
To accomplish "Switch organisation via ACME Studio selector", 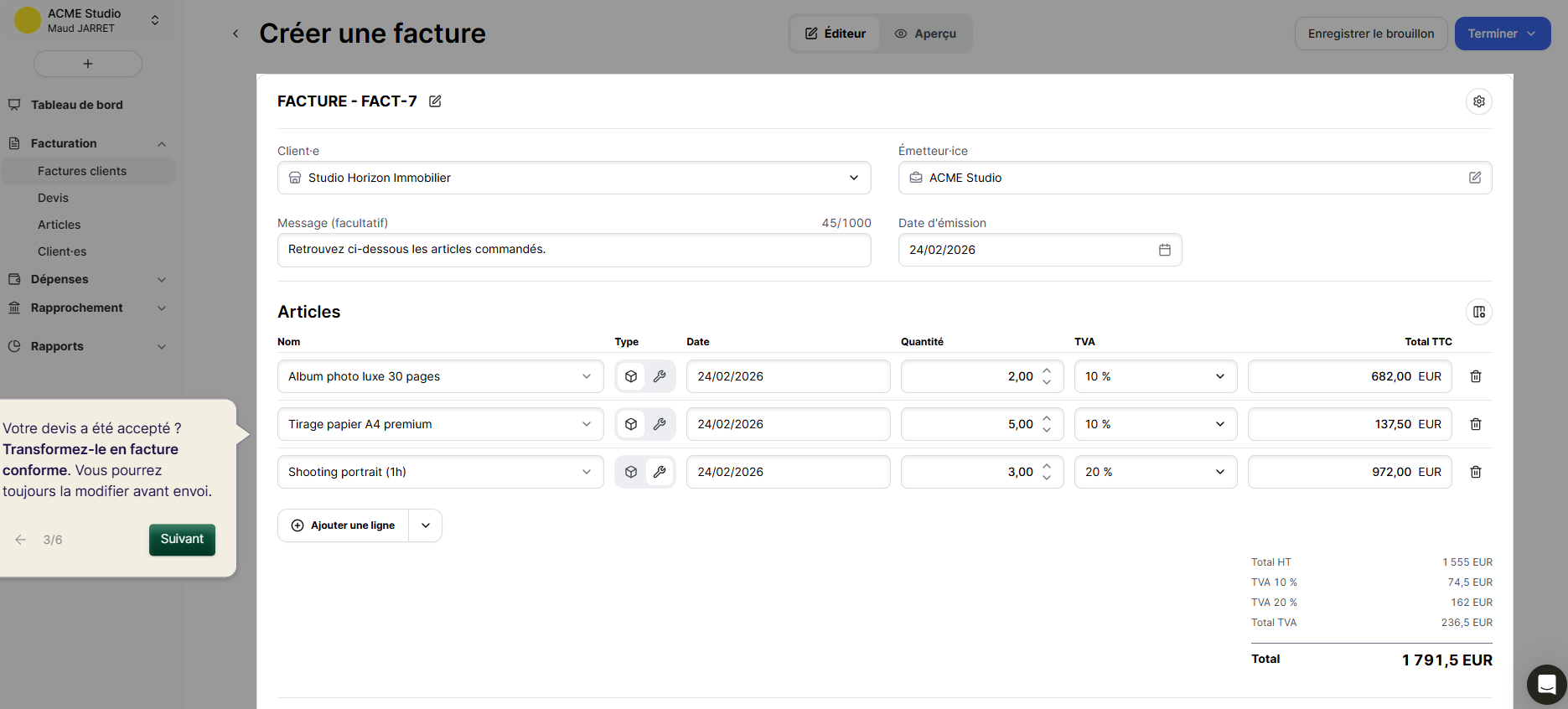I will [88, 20].
